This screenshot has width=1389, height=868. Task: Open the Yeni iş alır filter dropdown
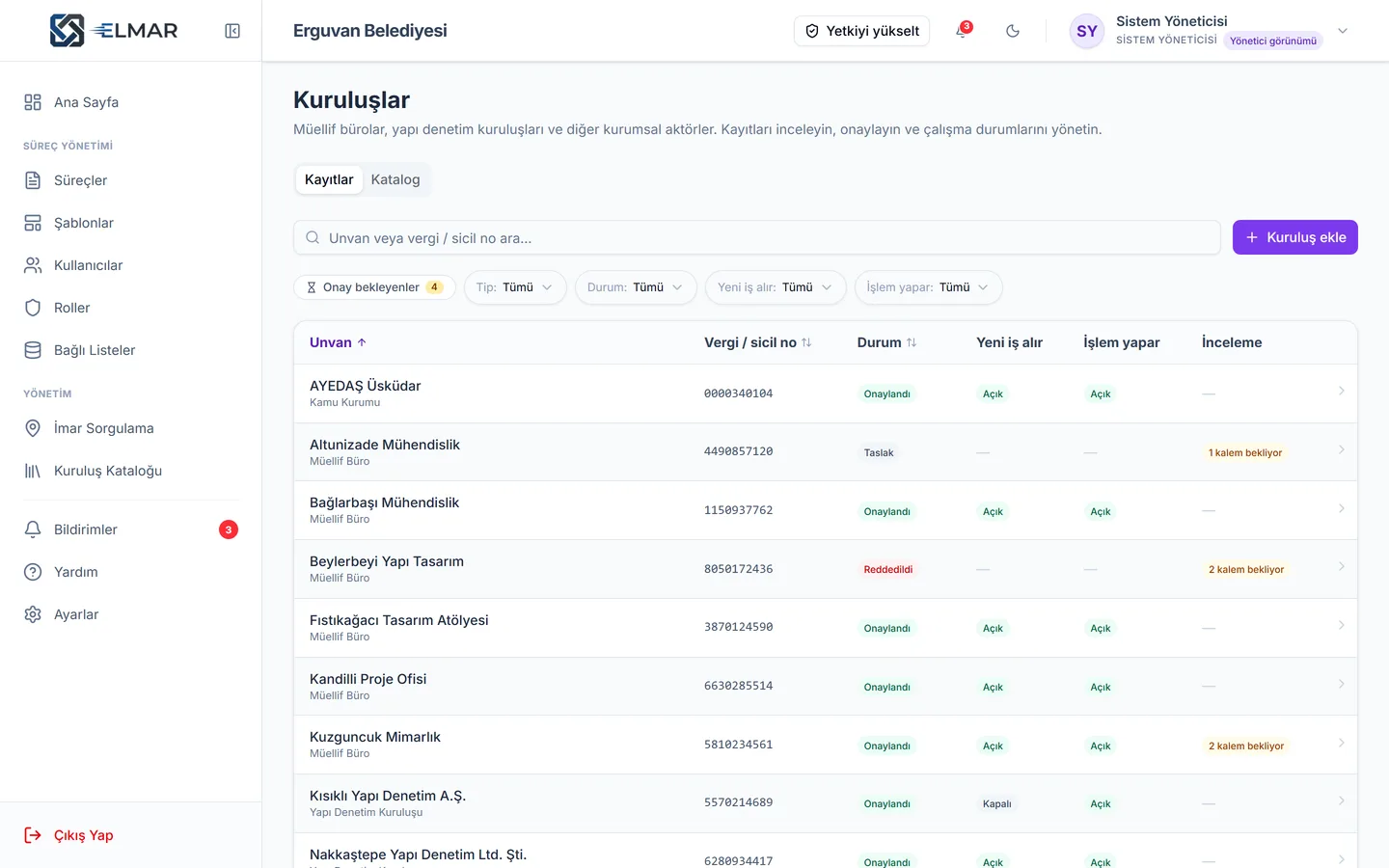tap(776, 287)
